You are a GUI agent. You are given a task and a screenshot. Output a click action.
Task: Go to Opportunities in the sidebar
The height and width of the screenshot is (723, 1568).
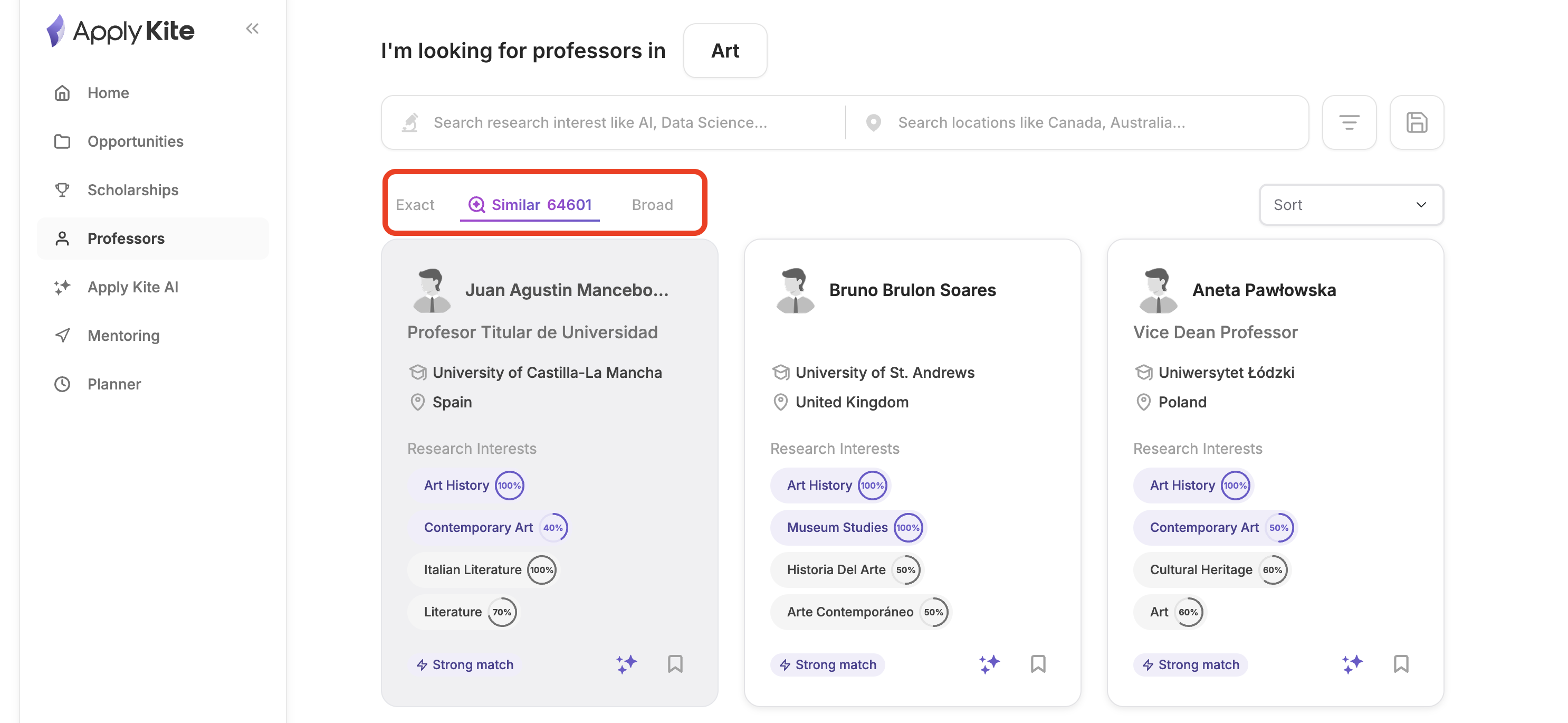[x=135, y=141]
